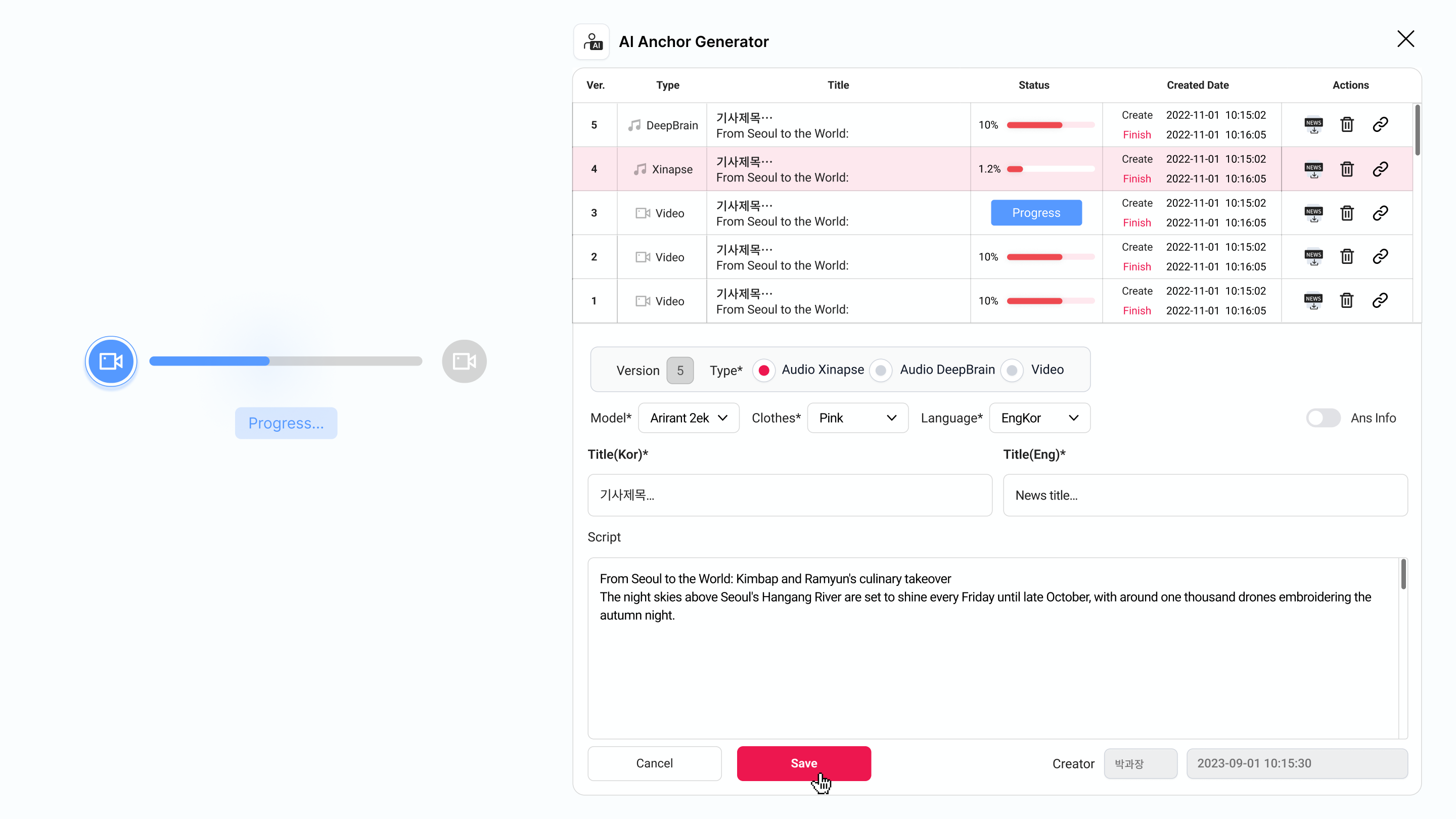Image resolution: width=1456 pixels, height=819 pixels.
Task: Click the gray video camera icon
Action: click(x=464, y=361)
